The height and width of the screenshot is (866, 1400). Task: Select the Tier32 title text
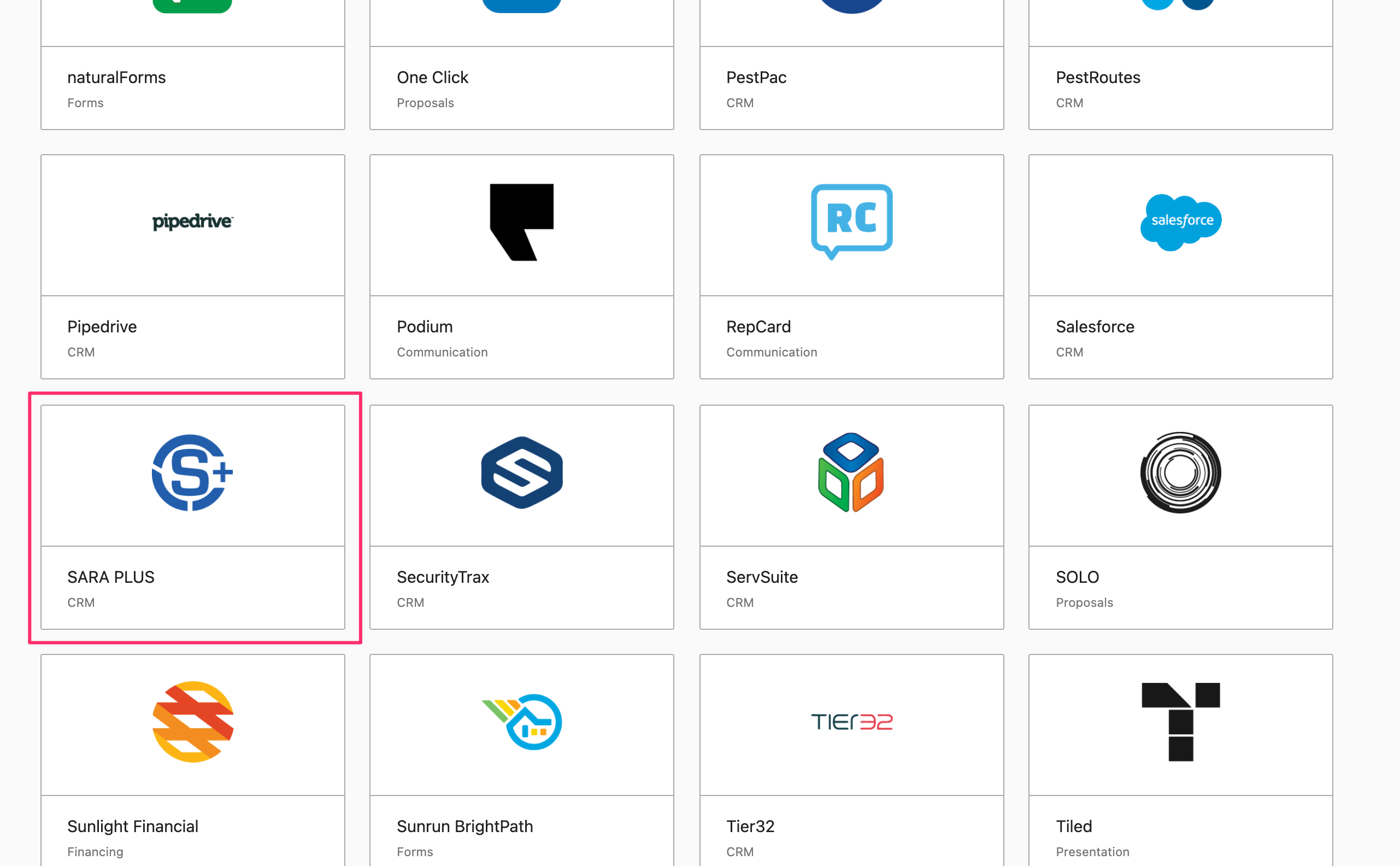pos(750,826)
